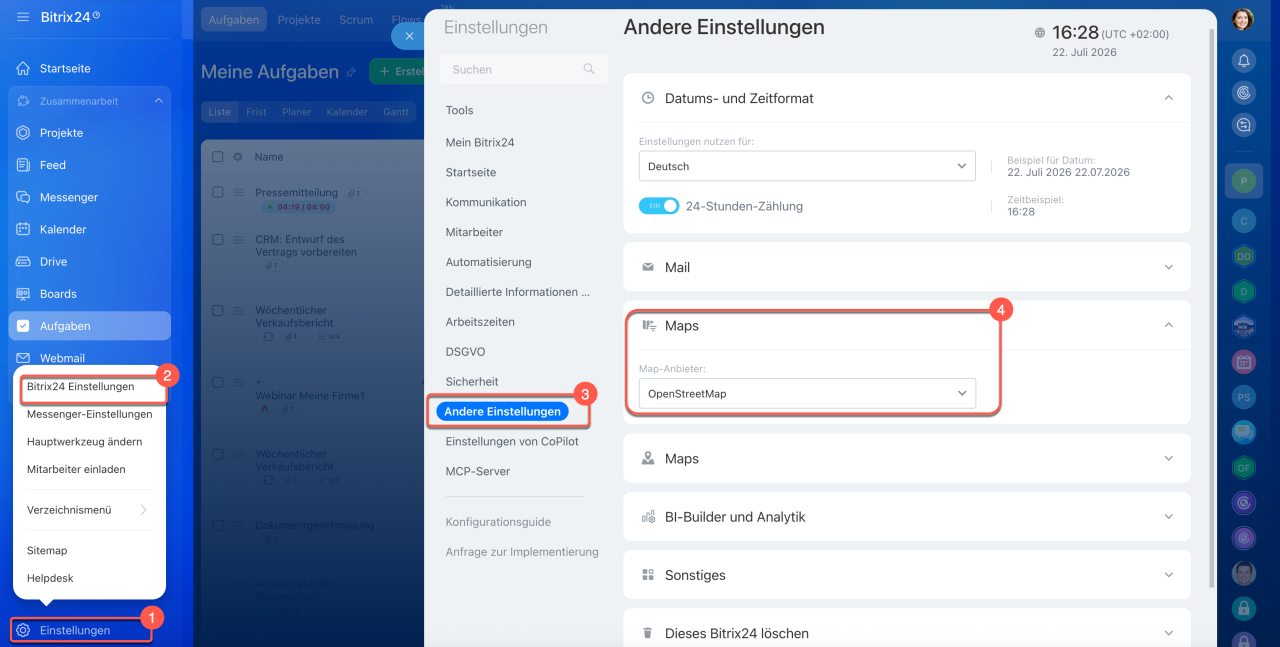Open the OpenStreetMap provider dropdown
This screenshot has width=1280, height=647.
coord(807,393)
